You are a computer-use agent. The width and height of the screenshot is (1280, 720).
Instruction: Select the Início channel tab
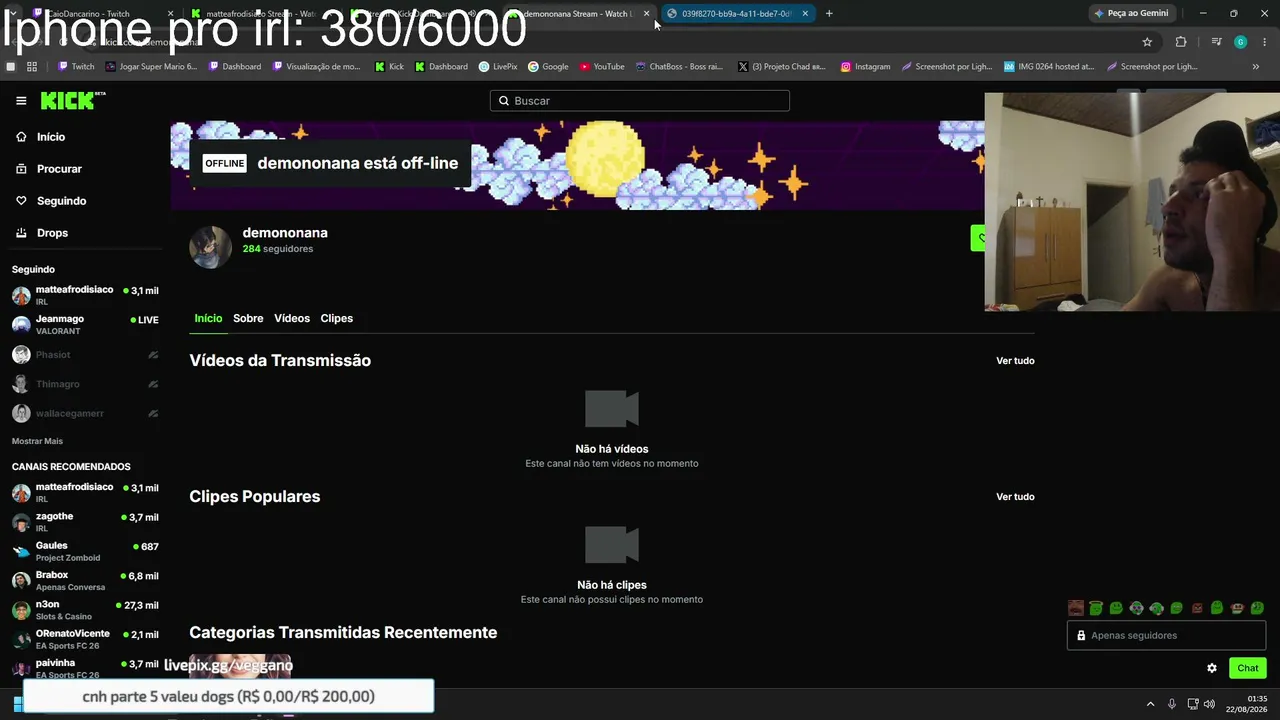click(208, 318)
